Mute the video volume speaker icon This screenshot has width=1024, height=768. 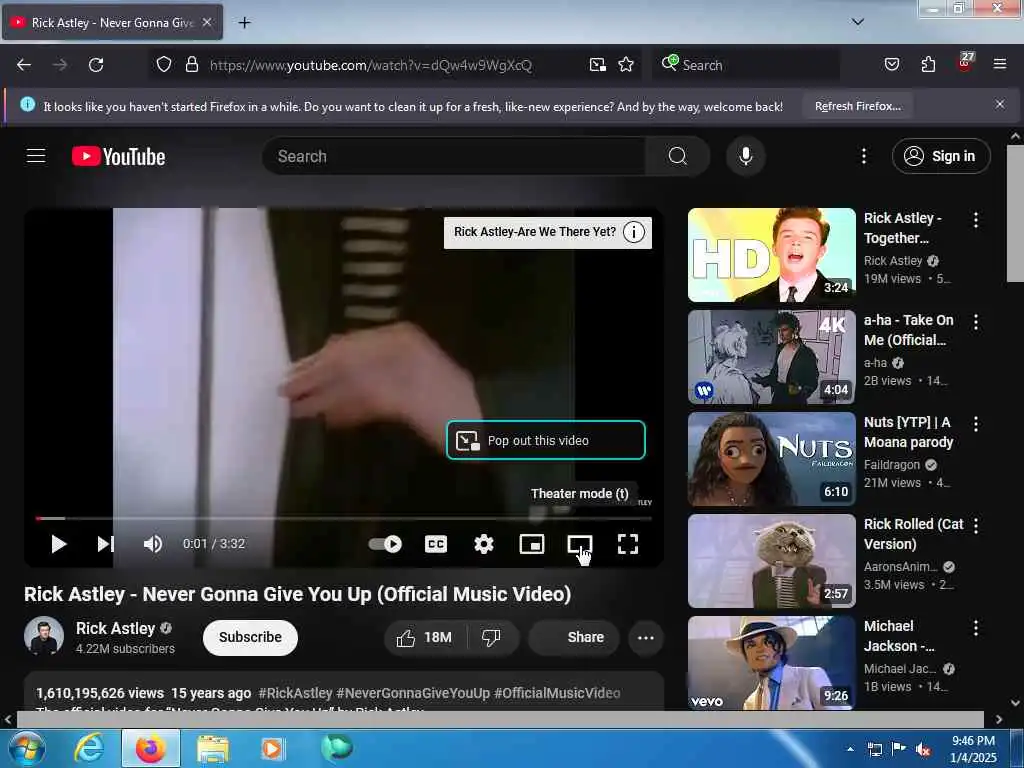(153, 544)
